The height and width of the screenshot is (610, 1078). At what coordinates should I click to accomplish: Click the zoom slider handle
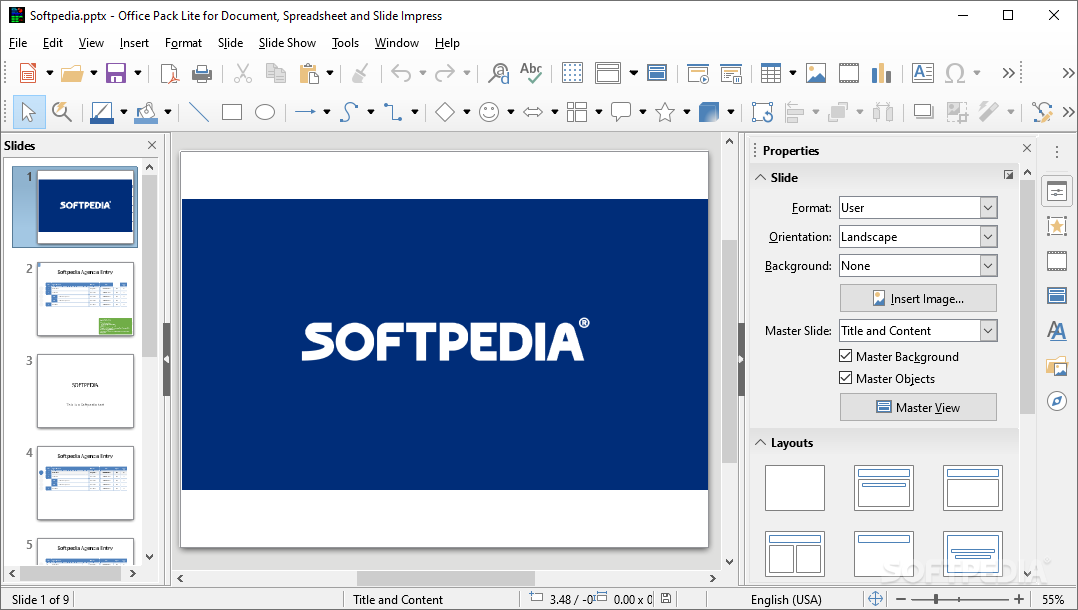point(936,599)
